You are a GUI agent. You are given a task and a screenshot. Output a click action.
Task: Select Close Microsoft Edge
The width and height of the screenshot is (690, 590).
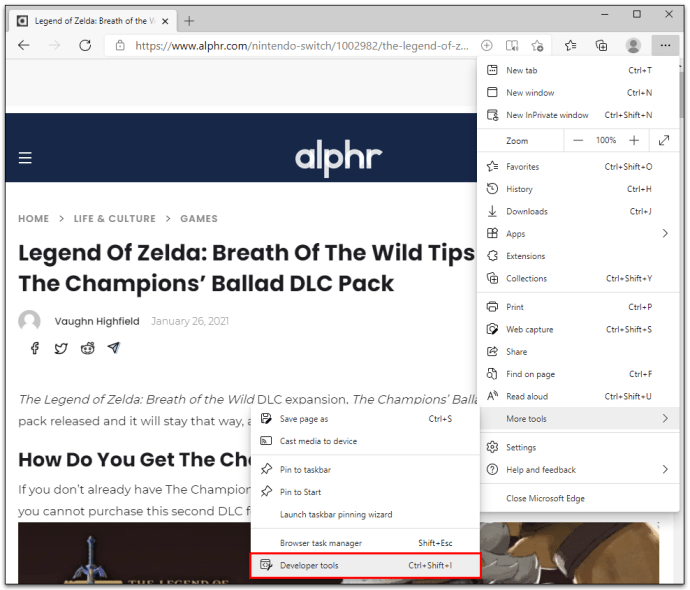click(x=578, y=498)
